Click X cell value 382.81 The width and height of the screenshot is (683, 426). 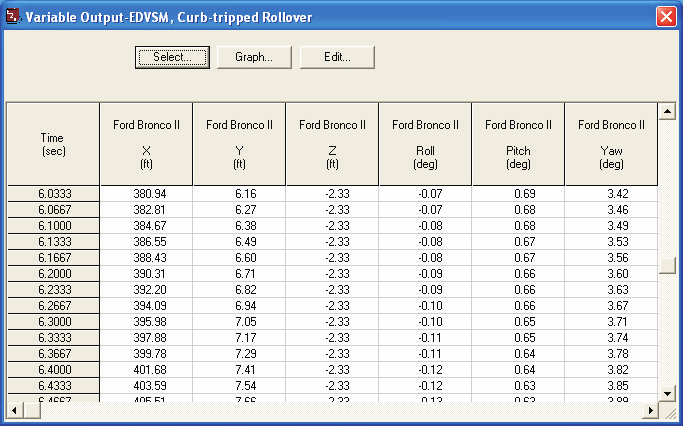tap(146, 210)
